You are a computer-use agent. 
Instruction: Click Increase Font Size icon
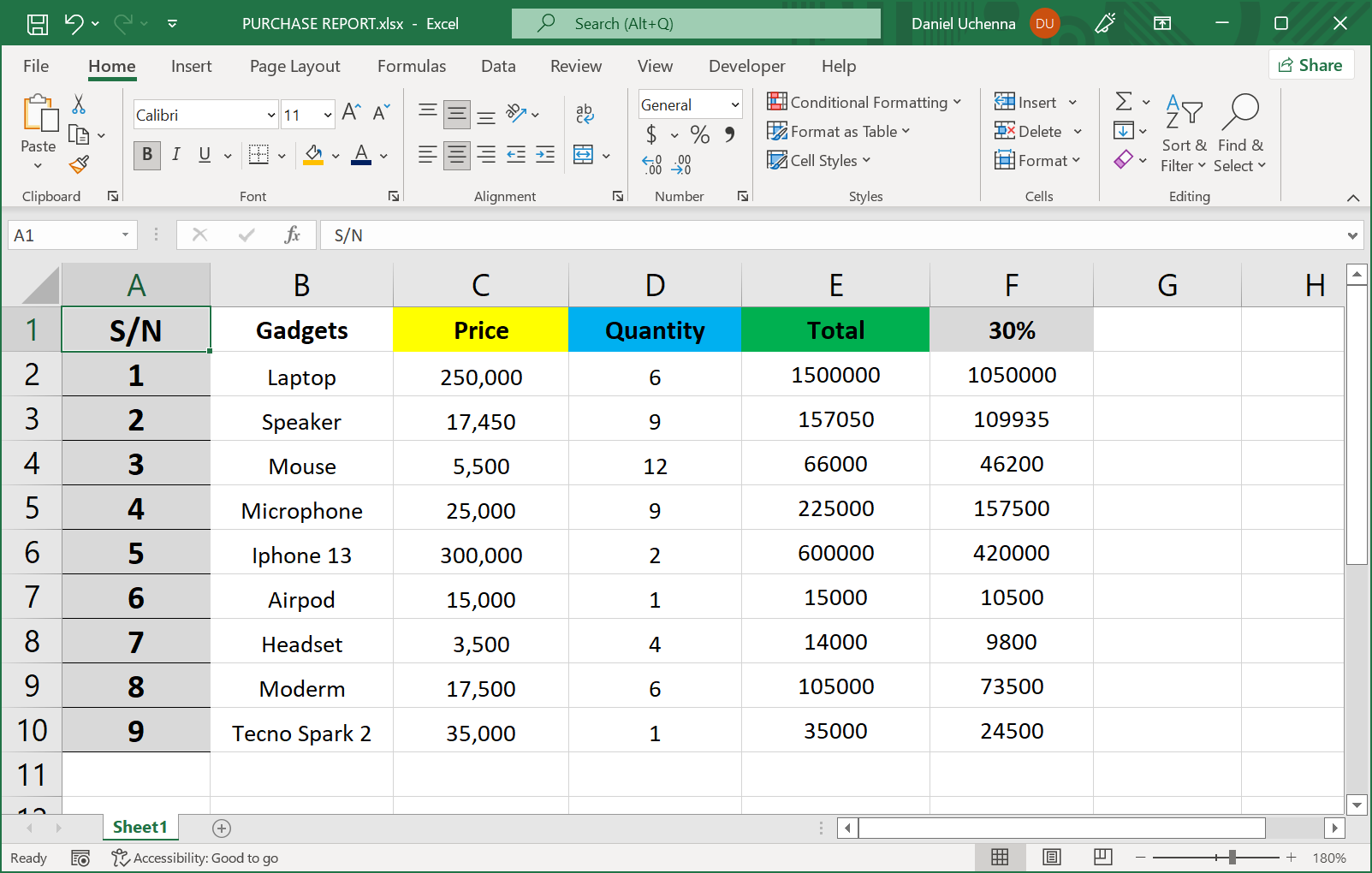click(350, 113)
